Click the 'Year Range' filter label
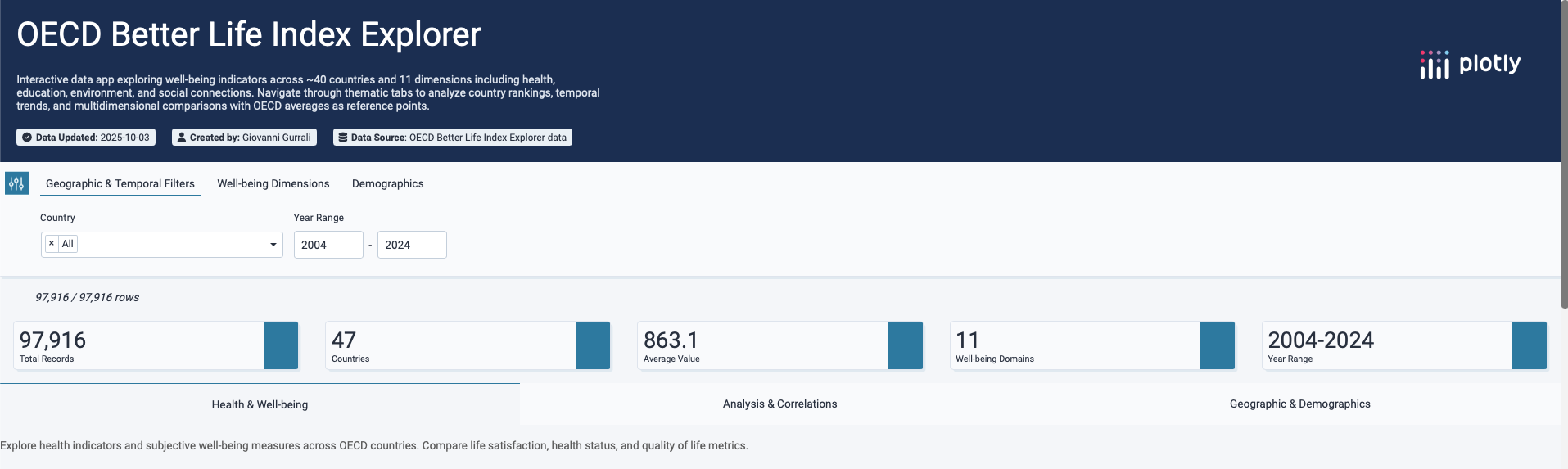The width and height of the screenshot is (1568, 469). 319,218
